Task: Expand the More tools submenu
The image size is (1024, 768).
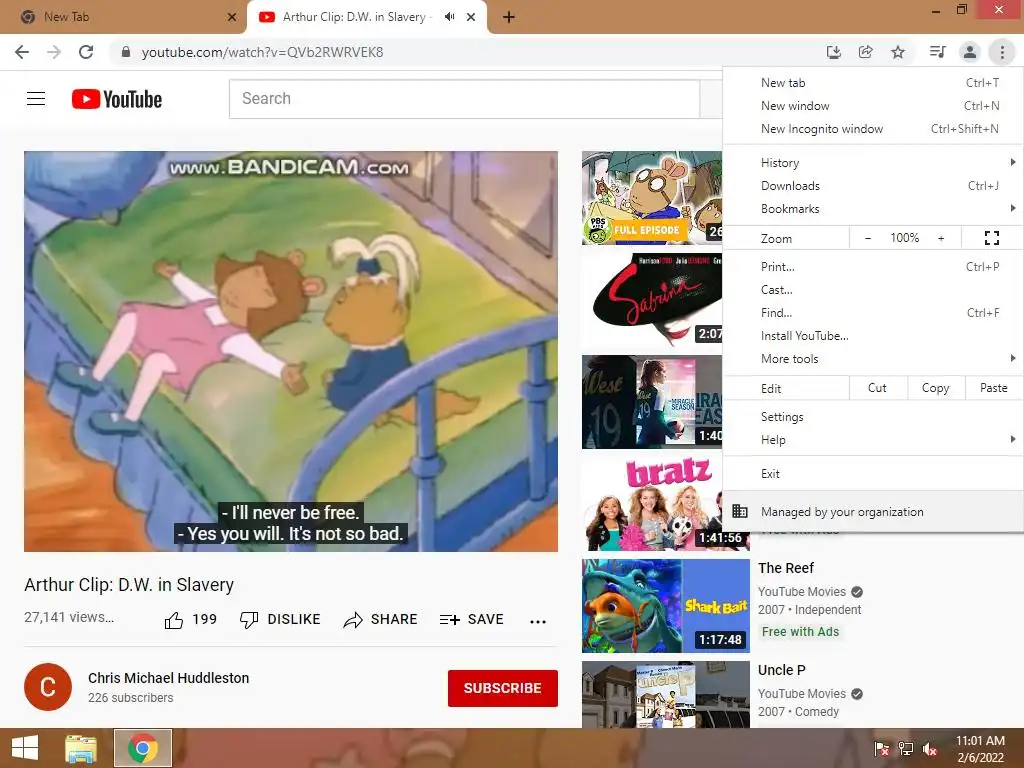Action: (874, 359)
